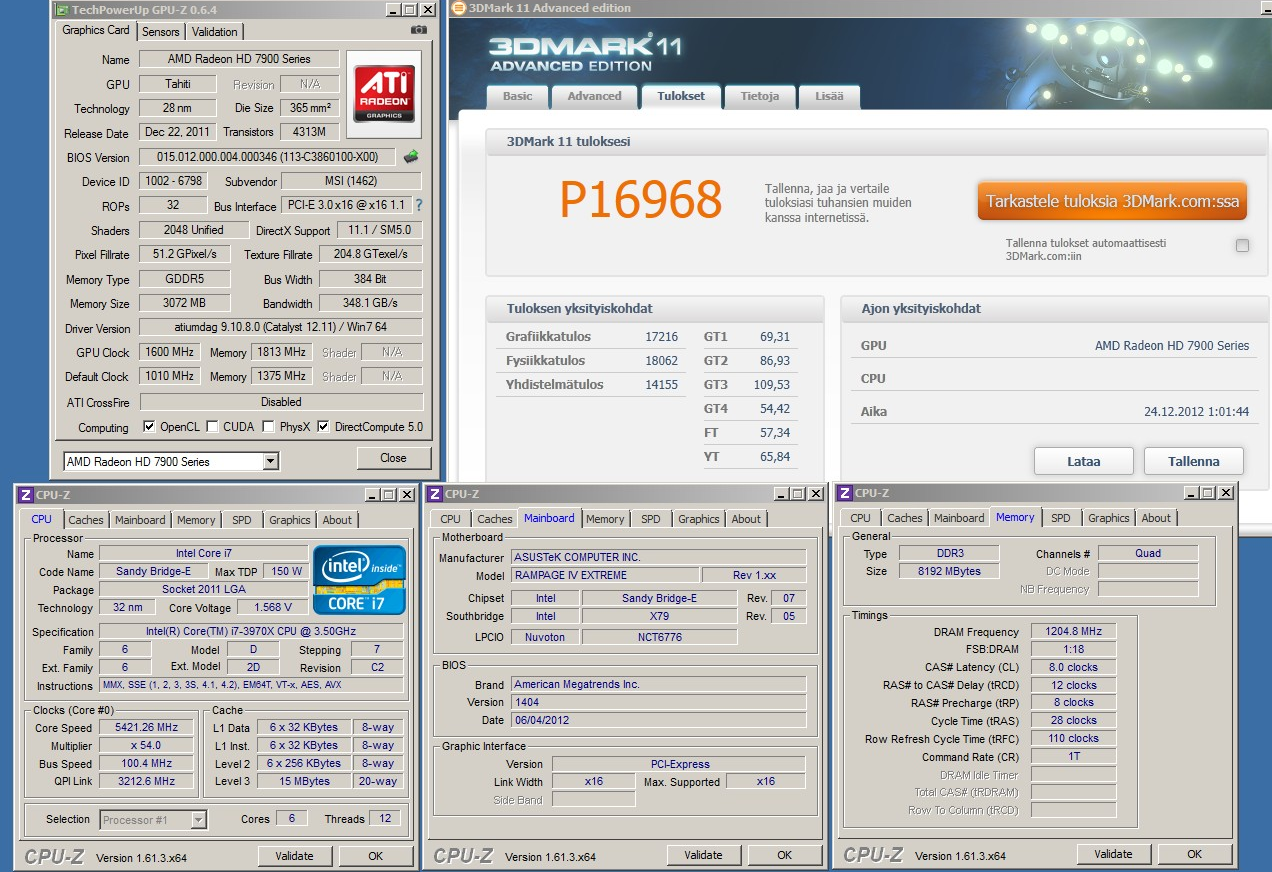The width and height of the screenshot is (1272, 872).
Task: Open About tab in the CPU-Z CPU window
Action: 337,520
